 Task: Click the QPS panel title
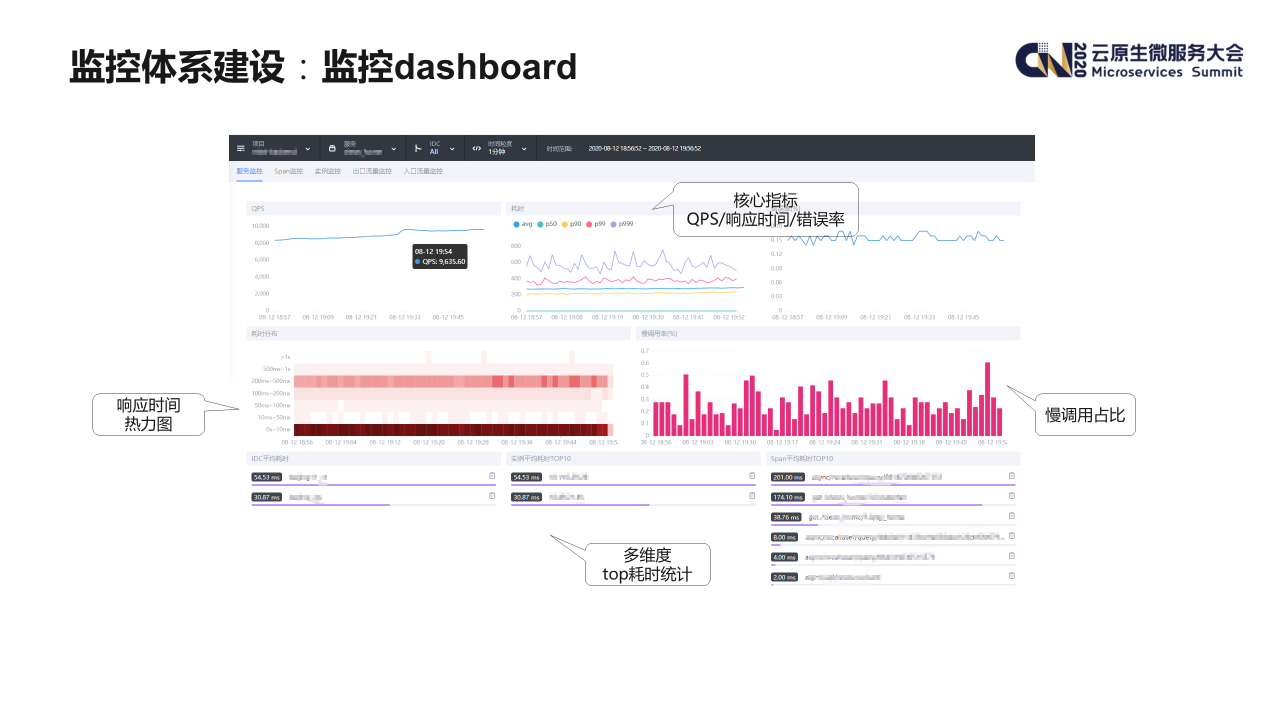(258, 208)
